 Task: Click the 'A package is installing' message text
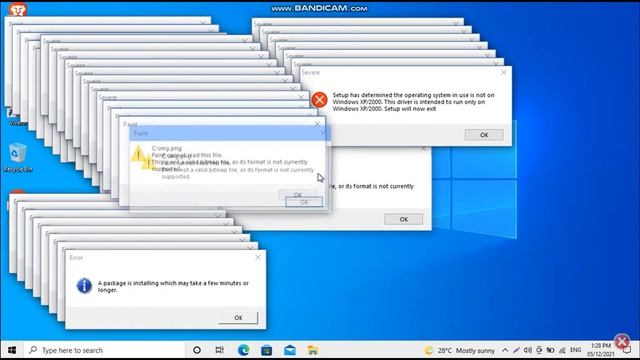click(x=173, y=286)
